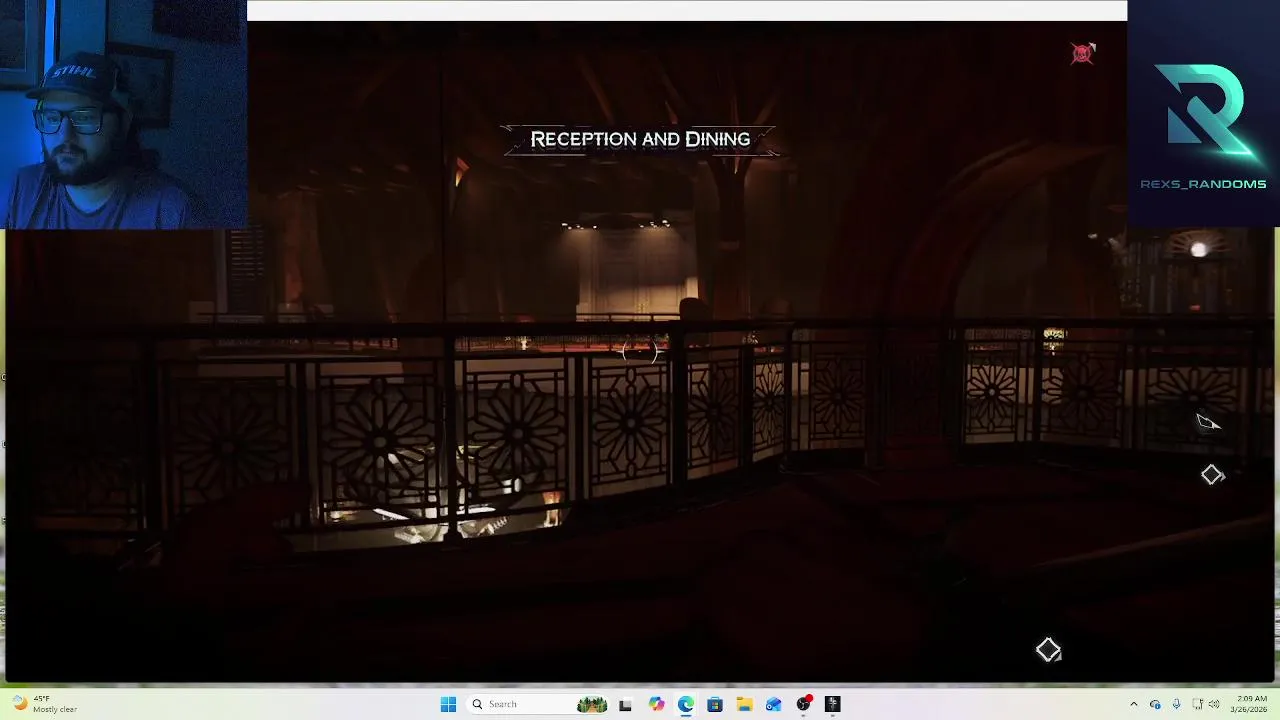The width and height of the screenshot is (1280, 720).
Task: Launch Copilot from the taskbar
Action: 656,704
